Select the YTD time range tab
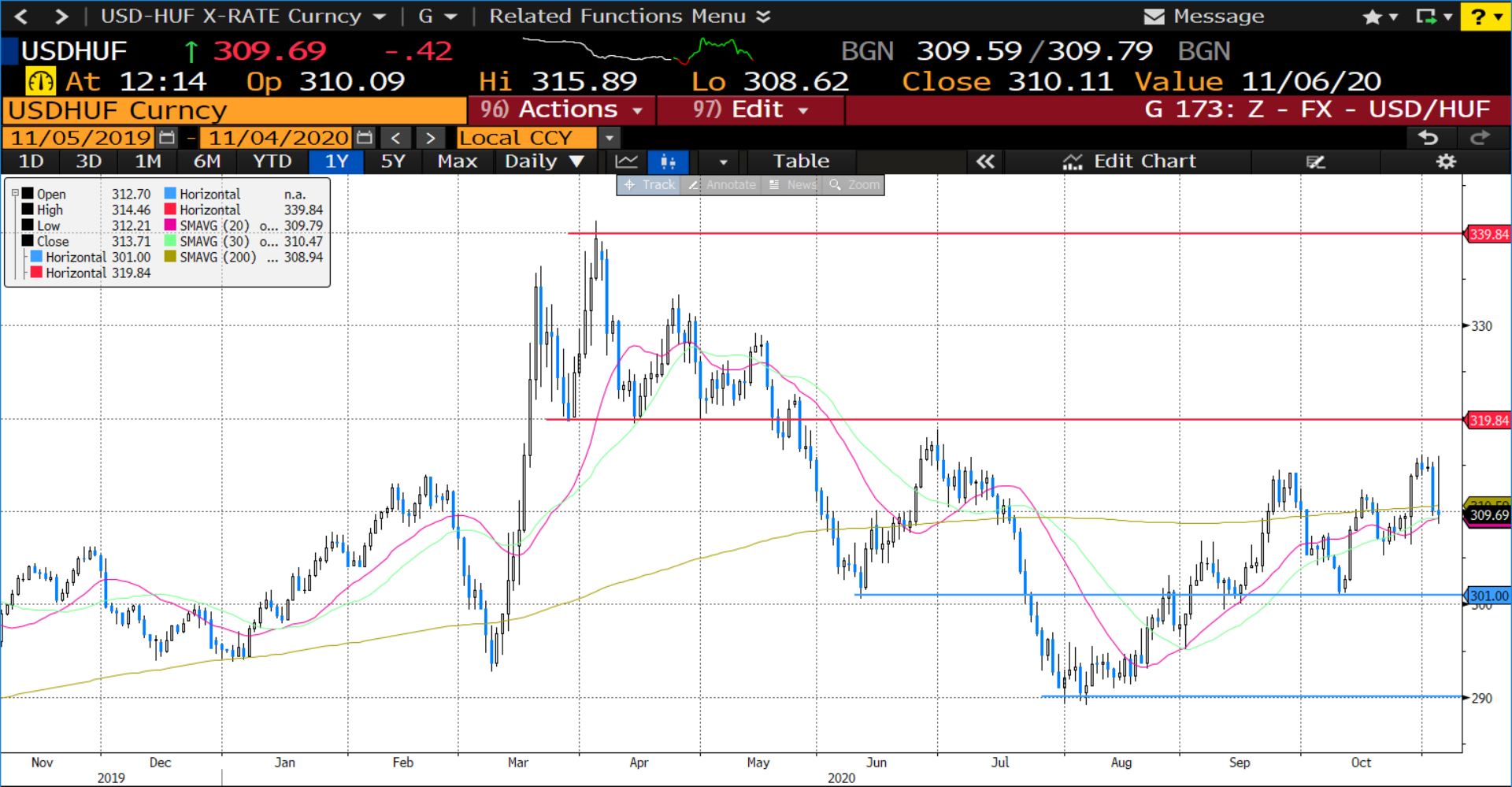This screenshot has width=1512, height=787. point(272,161)
